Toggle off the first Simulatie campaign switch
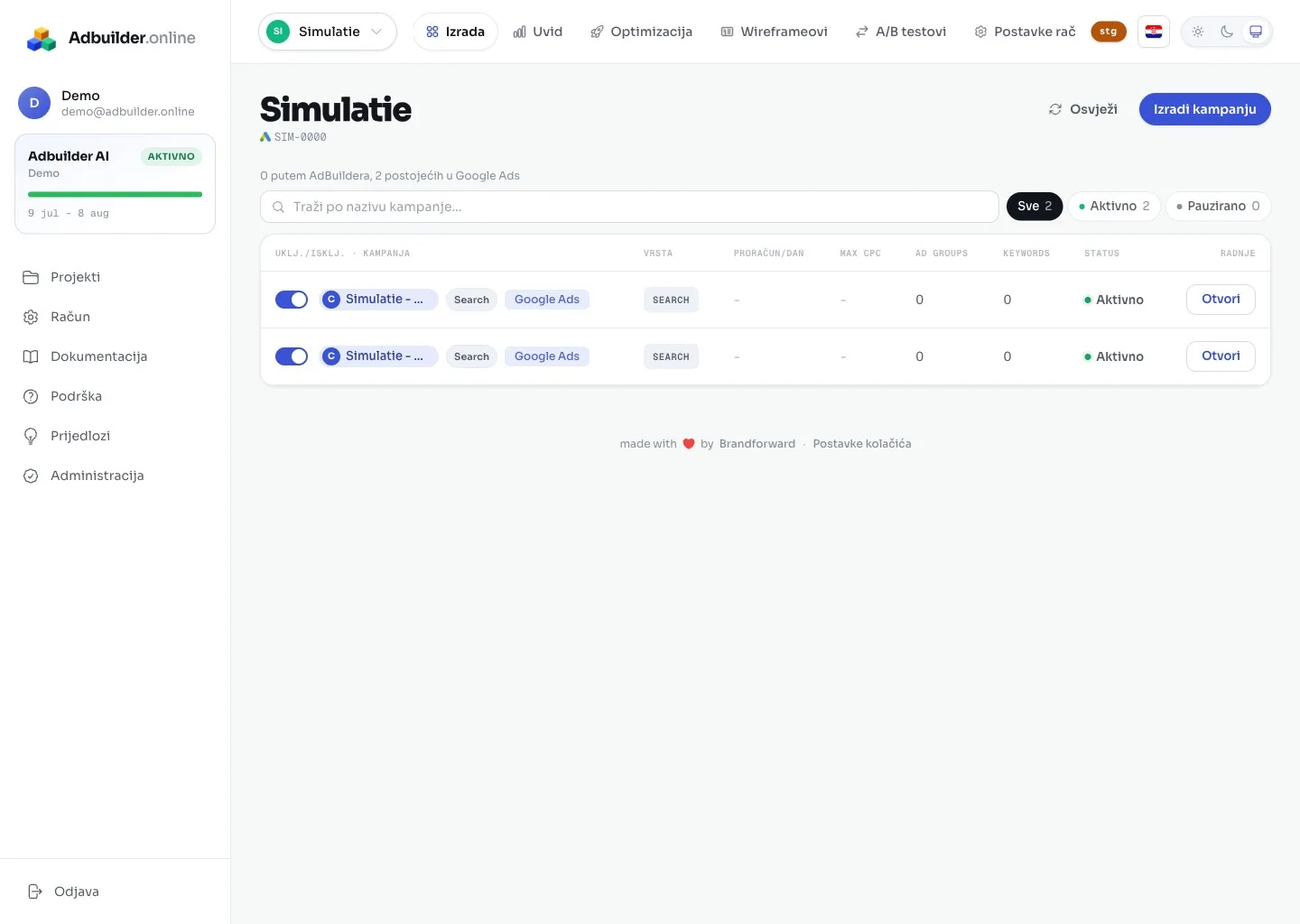The image size is (1300, 924). click(292, 300)
